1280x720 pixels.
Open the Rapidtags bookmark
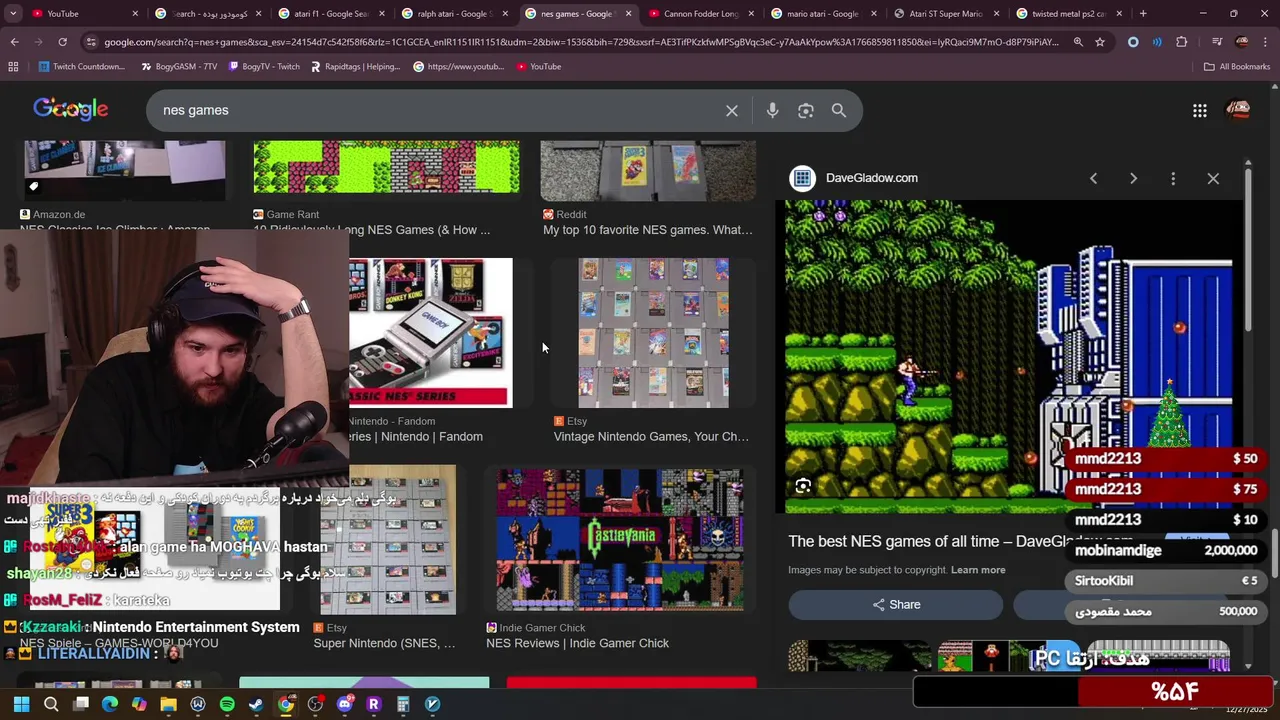[x=355, y=66]
